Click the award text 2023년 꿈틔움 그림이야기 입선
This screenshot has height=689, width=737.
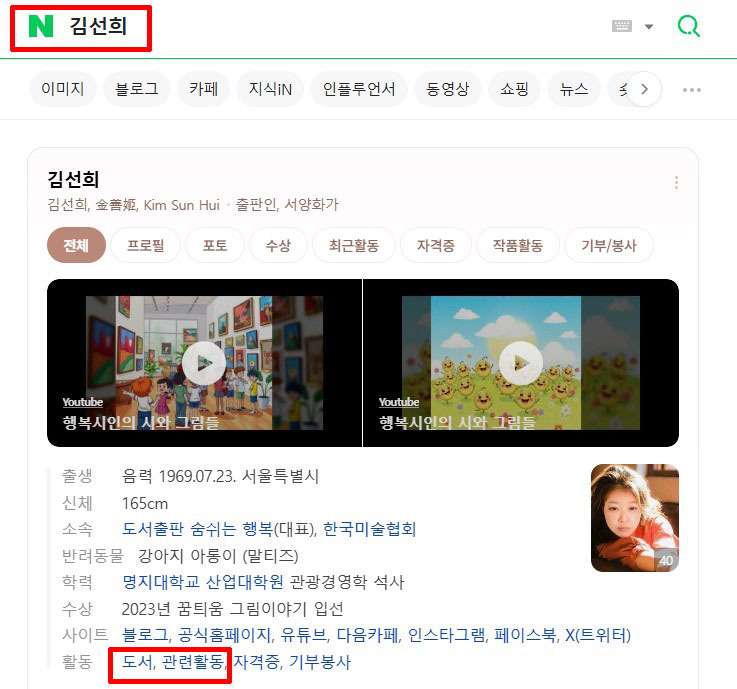tap(232, 609)
